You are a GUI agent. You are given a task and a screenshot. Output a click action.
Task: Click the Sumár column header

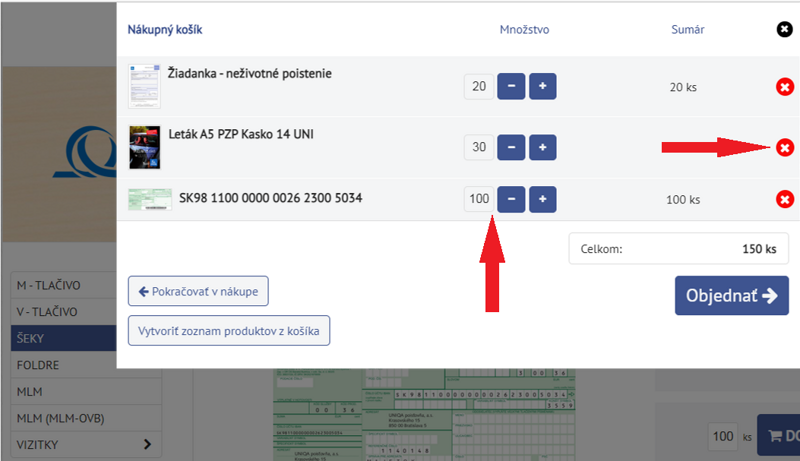688,30
